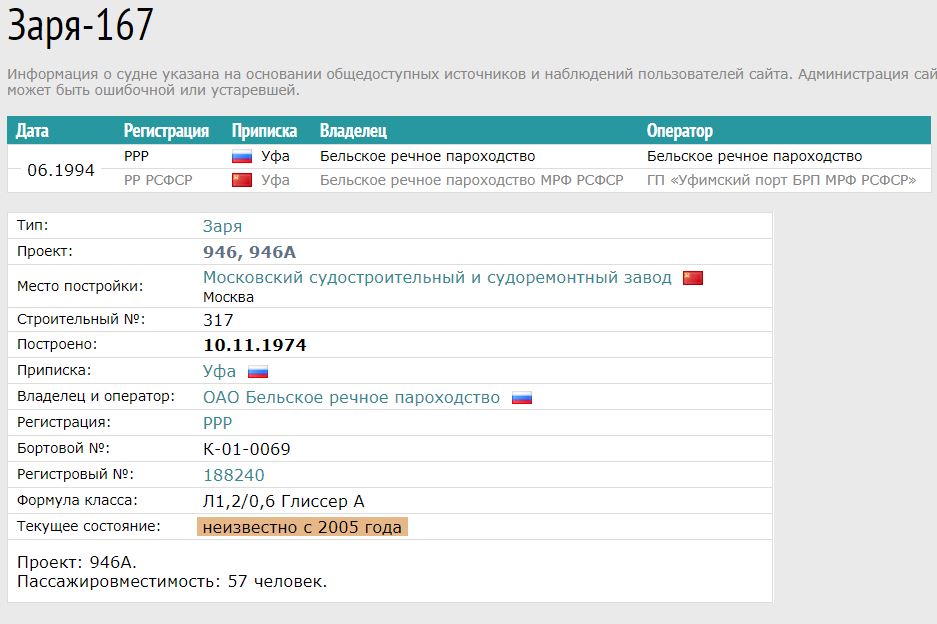Click Soviet flag in РР РСФСР row
This screenshot has width=937, height=624.
pos(242,181)
